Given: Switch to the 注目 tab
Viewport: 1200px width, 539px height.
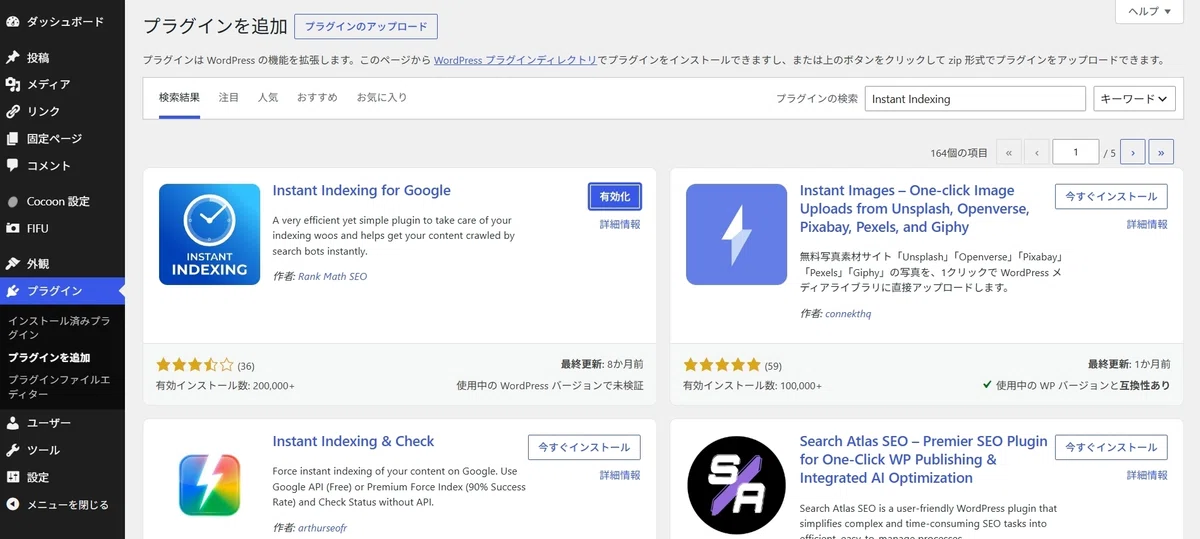Looking at the screenshot, I should pos(229,98).
